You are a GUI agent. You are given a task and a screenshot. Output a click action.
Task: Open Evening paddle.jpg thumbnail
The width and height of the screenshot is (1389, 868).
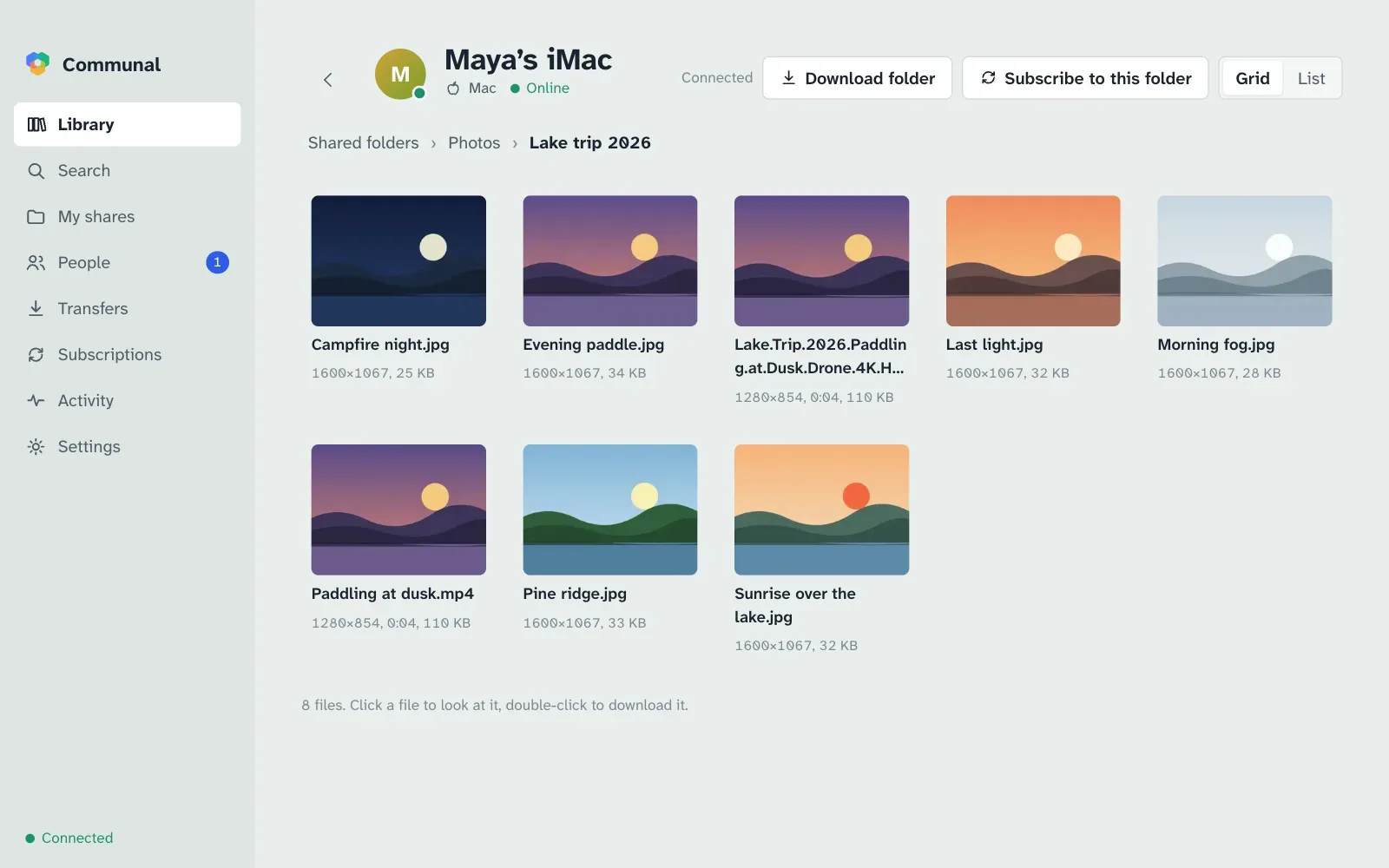click(x=610, y=260)
